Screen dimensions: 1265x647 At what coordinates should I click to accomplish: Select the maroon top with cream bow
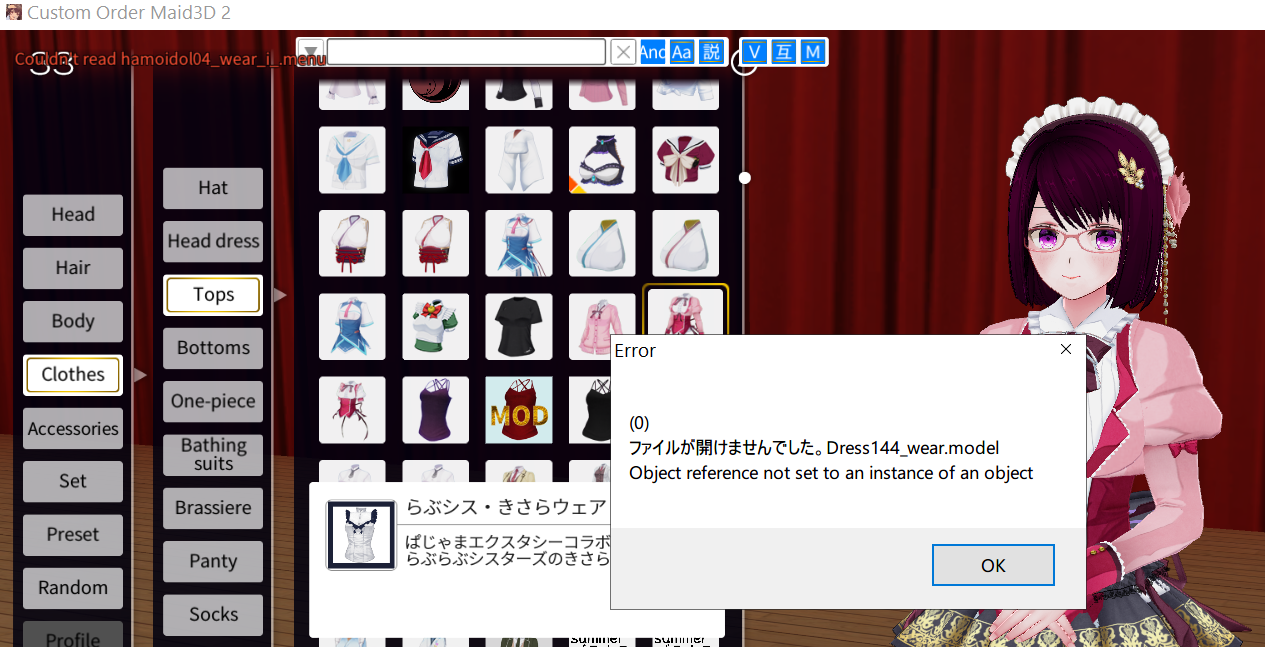(686, 160)
